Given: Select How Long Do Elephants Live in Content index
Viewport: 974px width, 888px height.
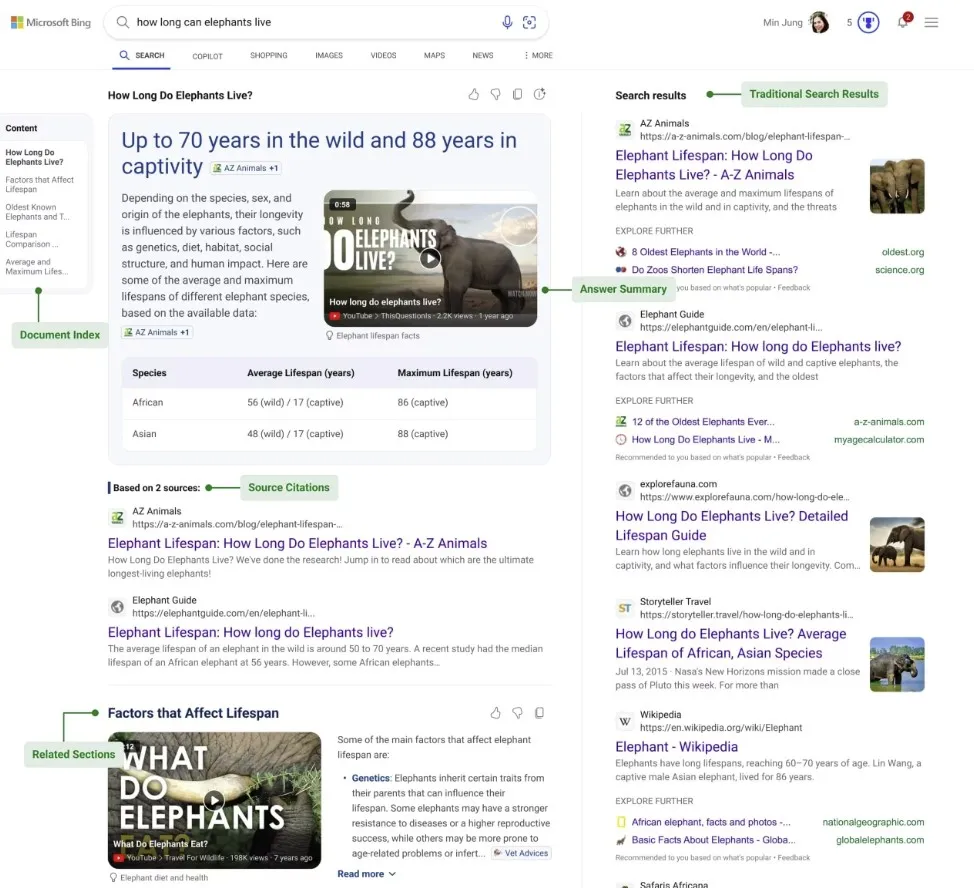Looking at the screenshot, I should (34, 157).
